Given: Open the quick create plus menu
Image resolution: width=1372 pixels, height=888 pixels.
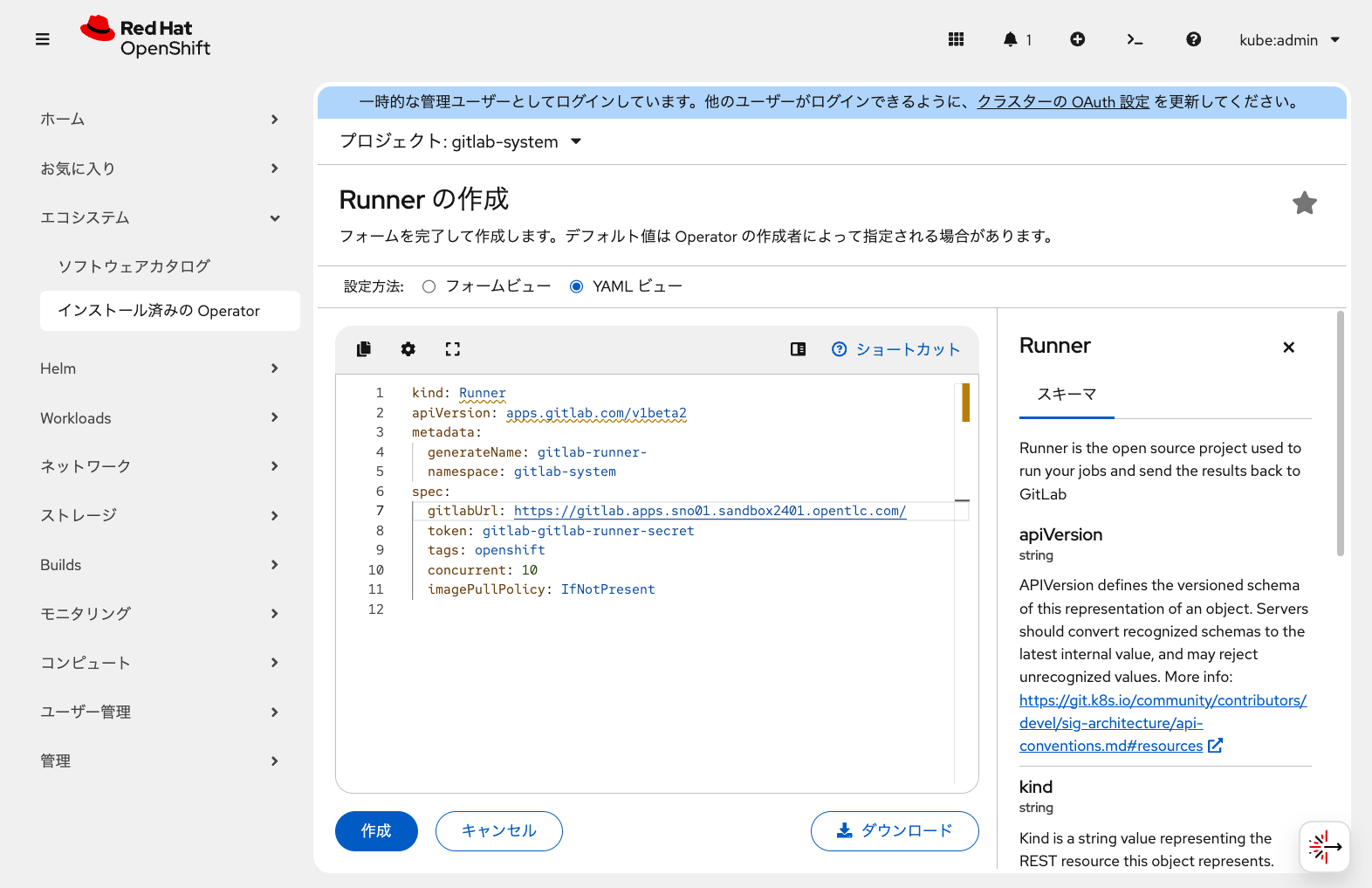Looking at the screenshot, I should pos(1077,39).
